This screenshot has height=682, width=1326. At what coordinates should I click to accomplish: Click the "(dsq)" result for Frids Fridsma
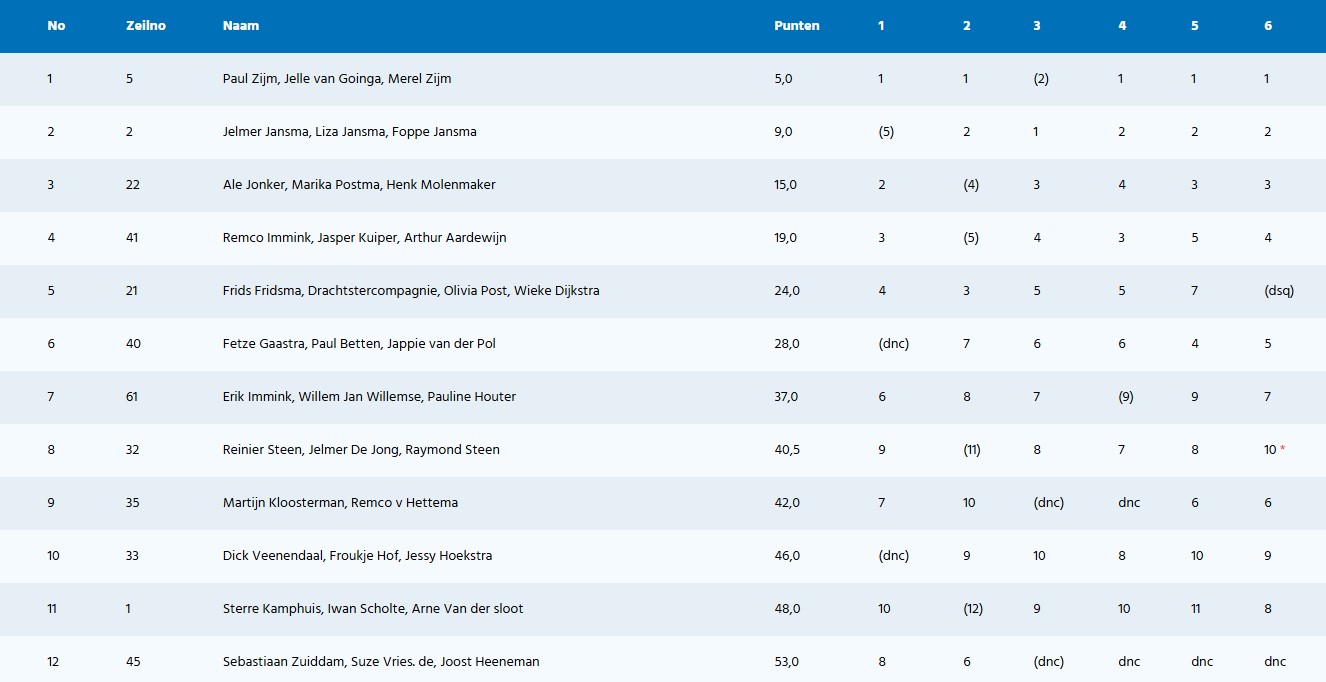[x=1278, y=291]
